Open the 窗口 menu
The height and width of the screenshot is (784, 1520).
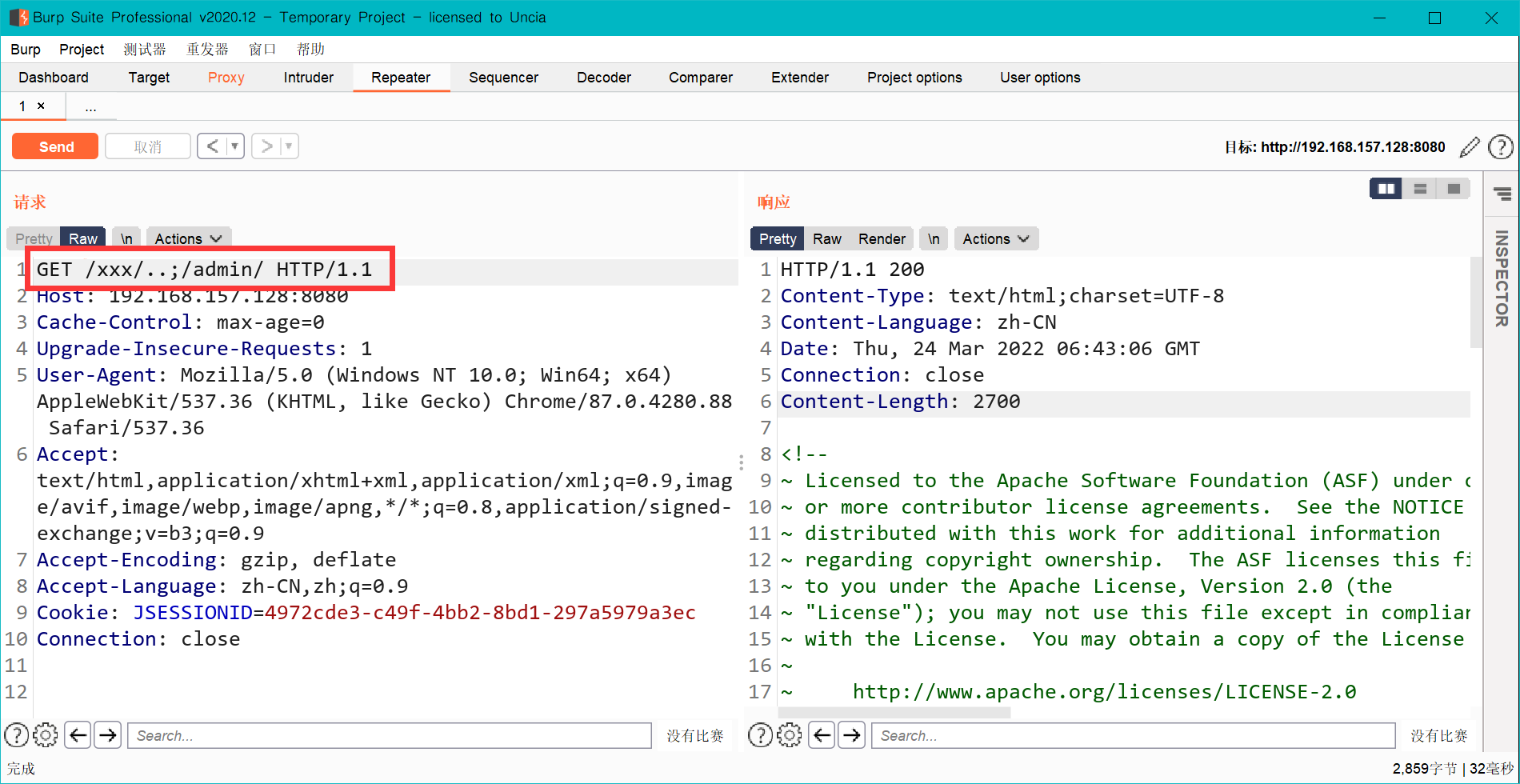(262, 49)
